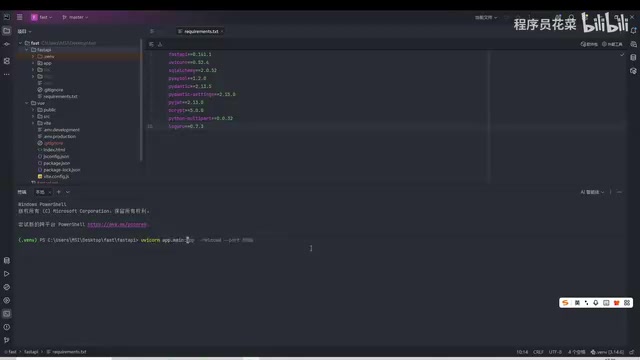The height and width of the screenshot is (360, 640).
Task: Click the Terminal panel title tab
Action: tap(22, 192)
